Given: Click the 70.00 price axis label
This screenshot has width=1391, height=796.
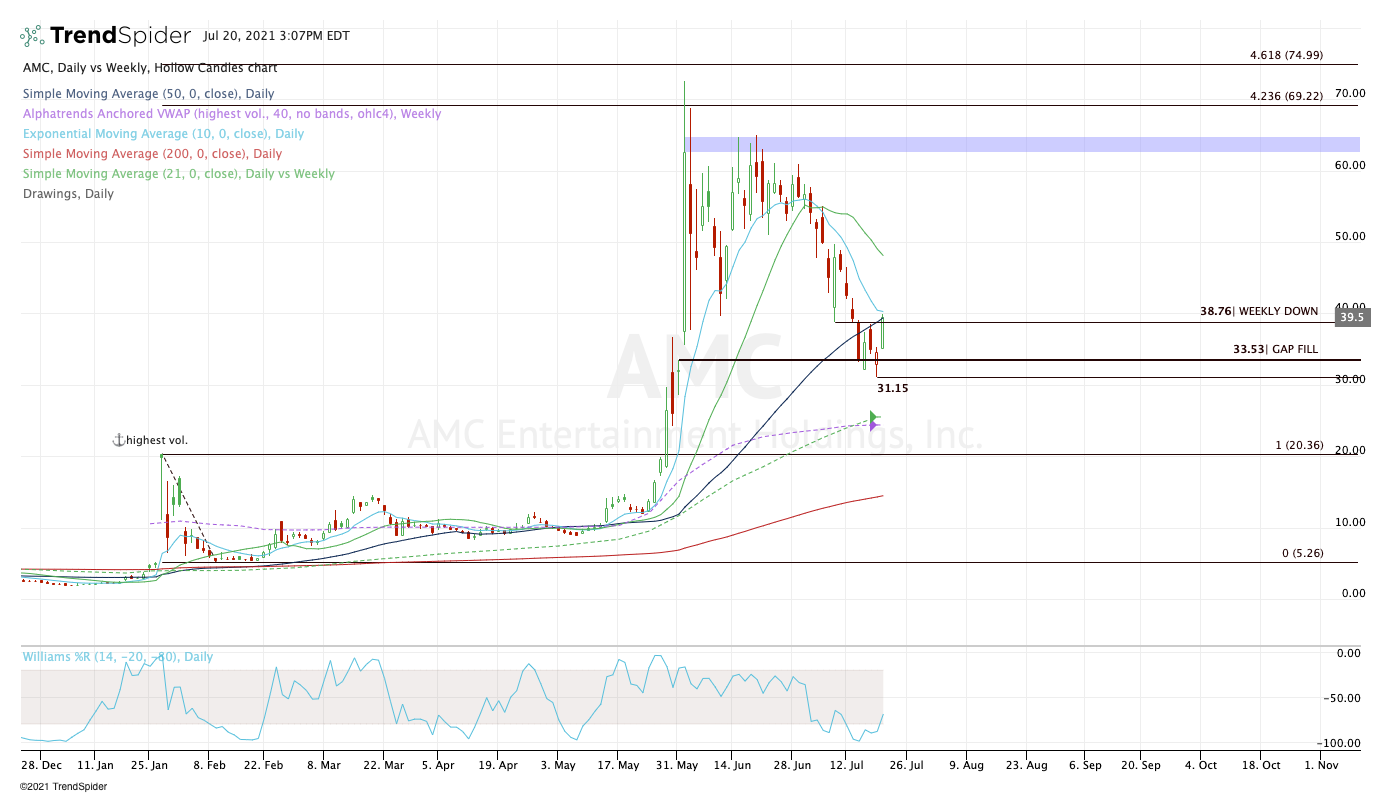Looking at the screenshot, I should (1351, 93).
